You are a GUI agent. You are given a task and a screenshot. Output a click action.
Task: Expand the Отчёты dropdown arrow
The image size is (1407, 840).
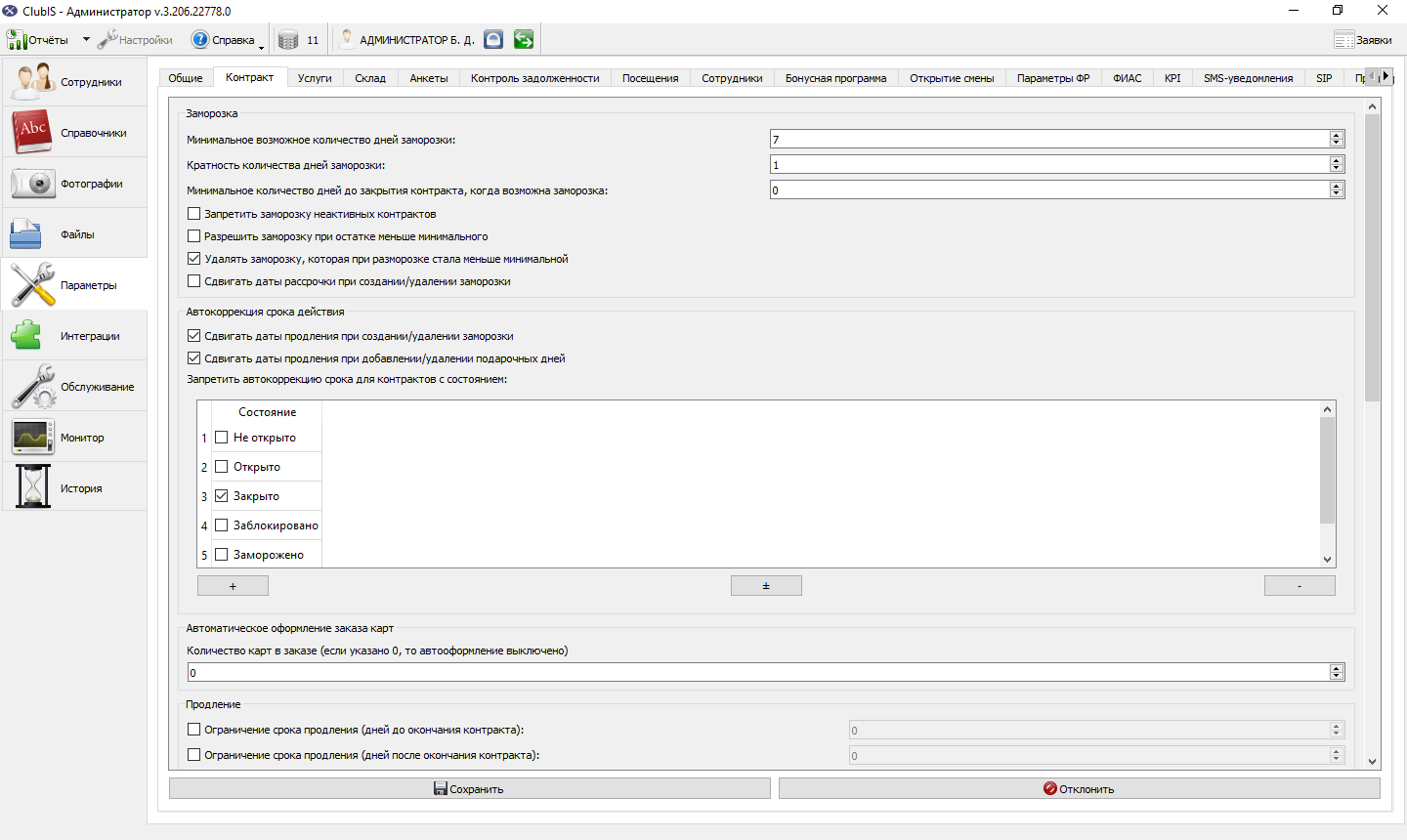[86, 40]
